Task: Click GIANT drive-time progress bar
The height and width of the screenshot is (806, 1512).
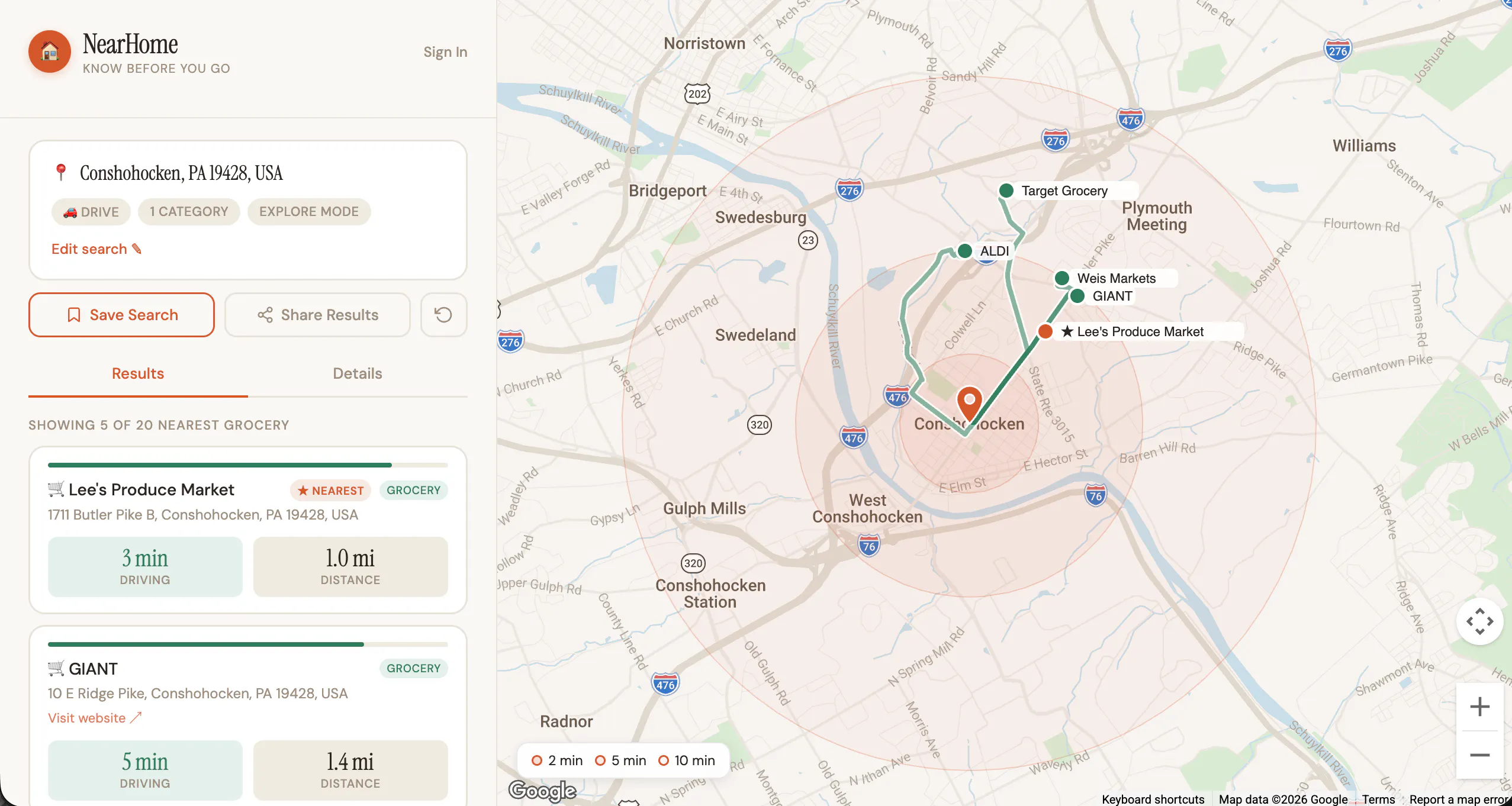Action: point(248,644)
